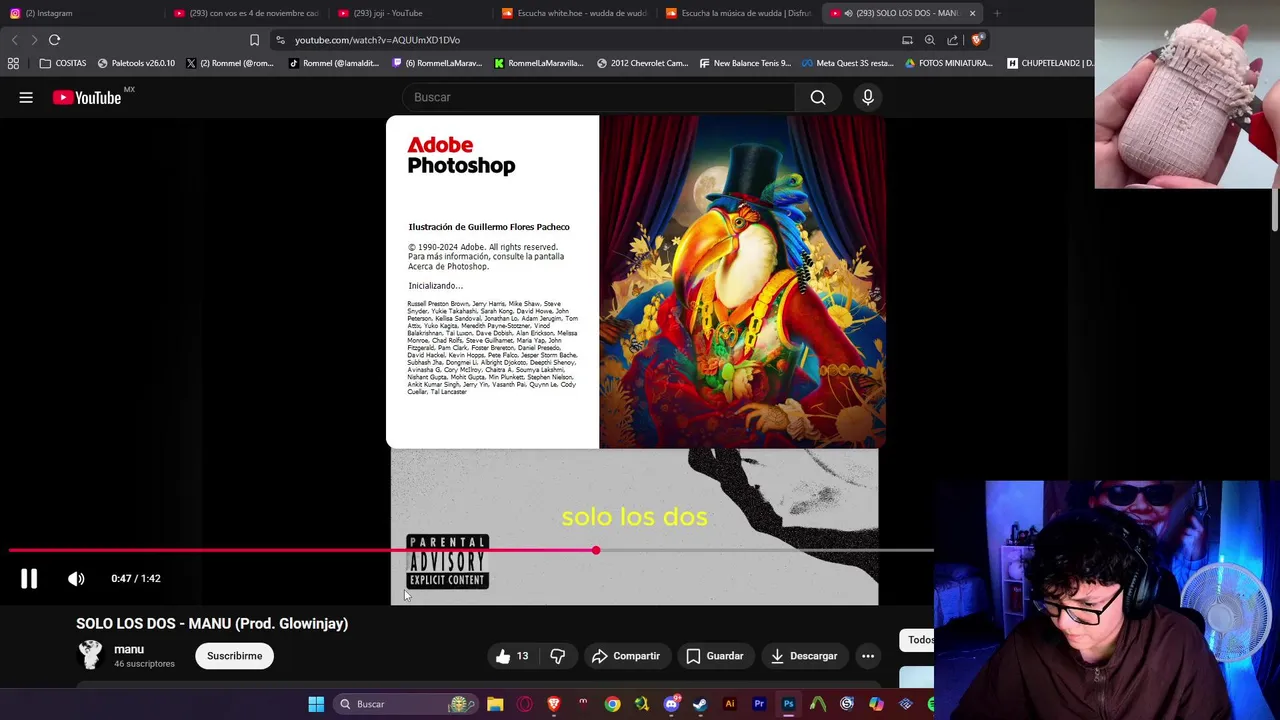
Task: Switch to the 'joji - YouTube' tab
Action: click(410, 13)
